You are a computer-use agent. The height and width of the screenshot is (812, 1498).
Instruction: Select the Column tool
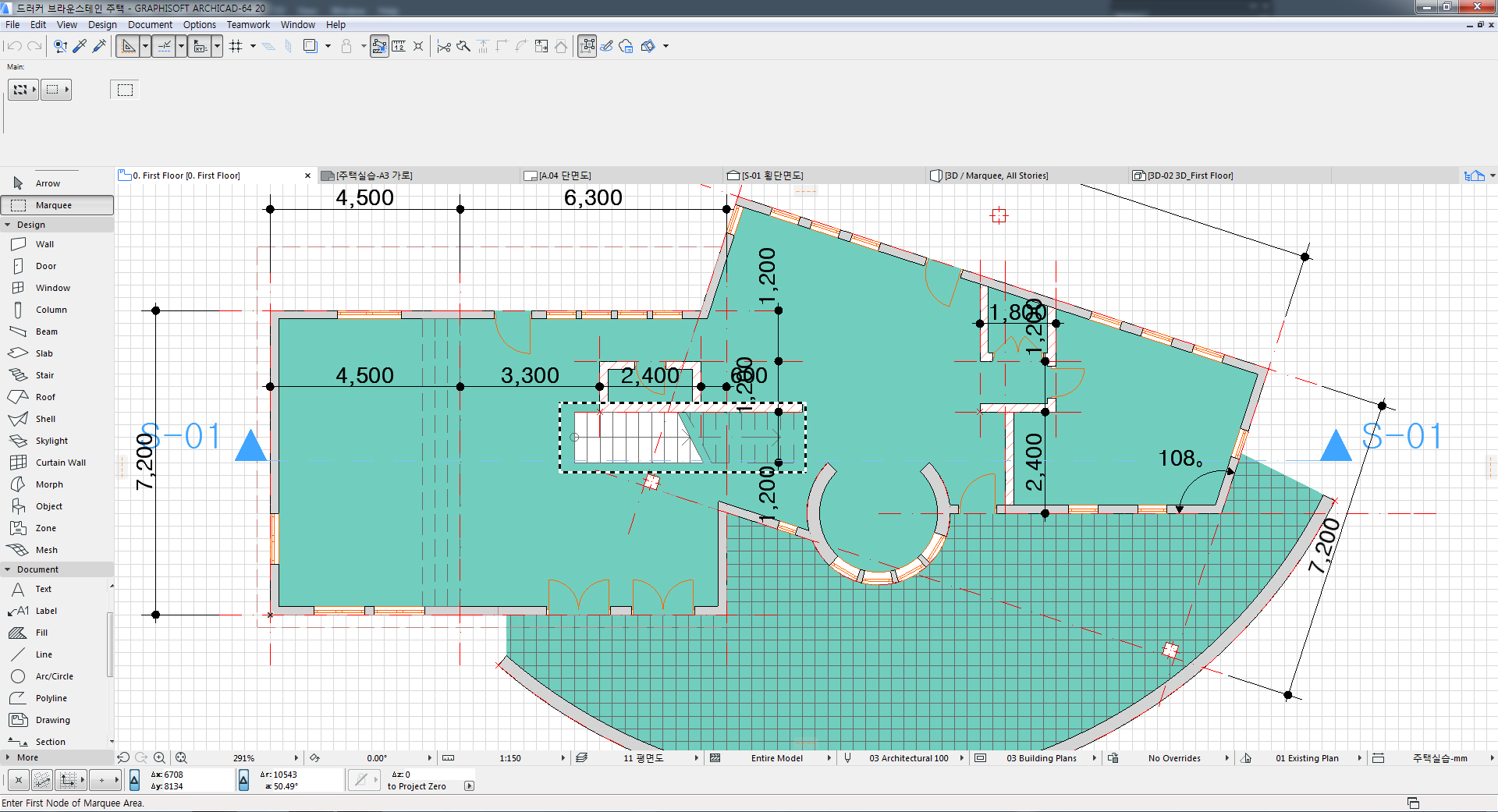click(x=57, y=310)
